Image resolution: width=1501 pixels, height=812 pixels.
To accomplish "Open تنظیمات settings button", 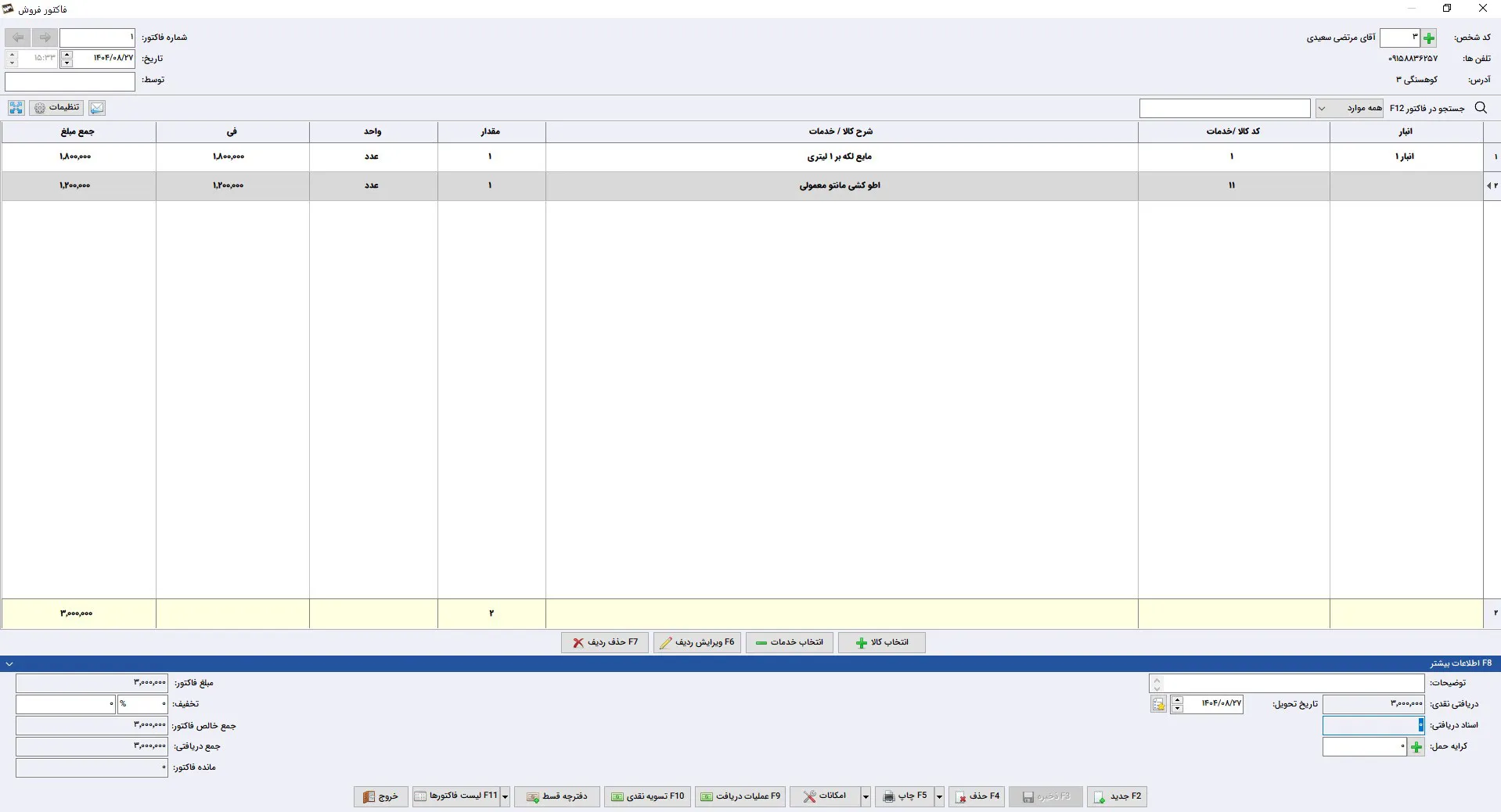I will pyautogui.click(x=57, y=108).
